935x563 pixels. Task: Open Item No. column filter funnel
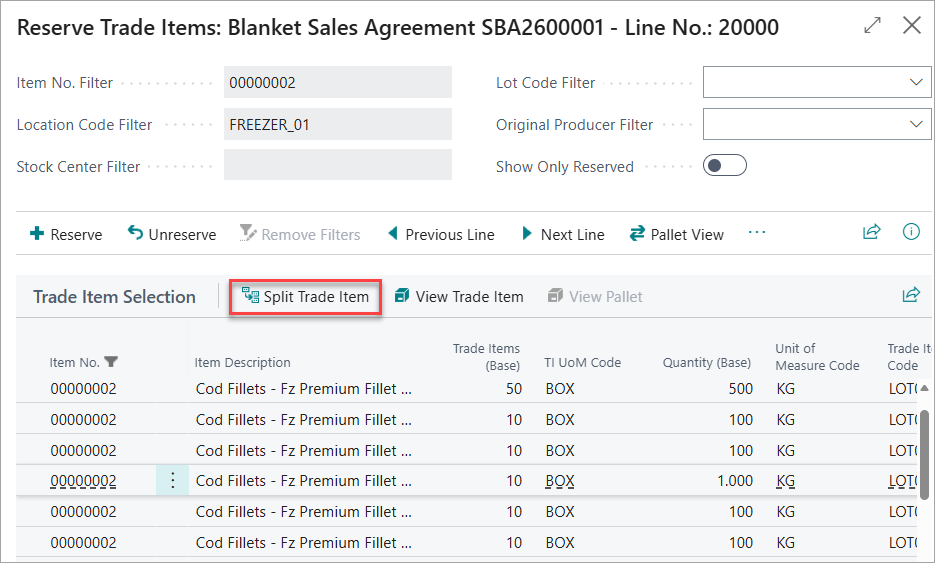[x=111, y=362]
